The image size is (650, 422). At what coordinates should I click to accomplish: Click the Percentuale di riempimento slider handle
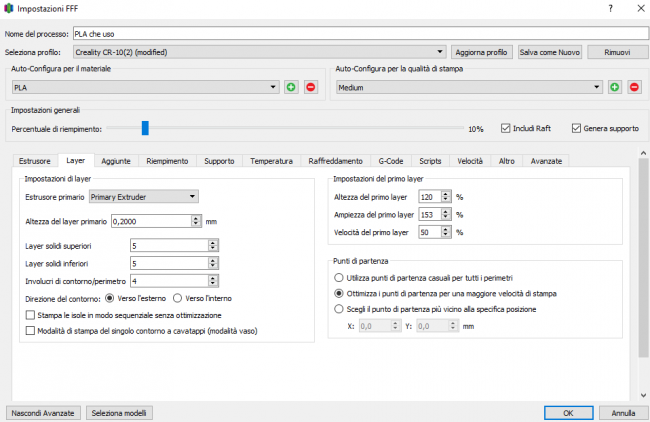(145, 128)
